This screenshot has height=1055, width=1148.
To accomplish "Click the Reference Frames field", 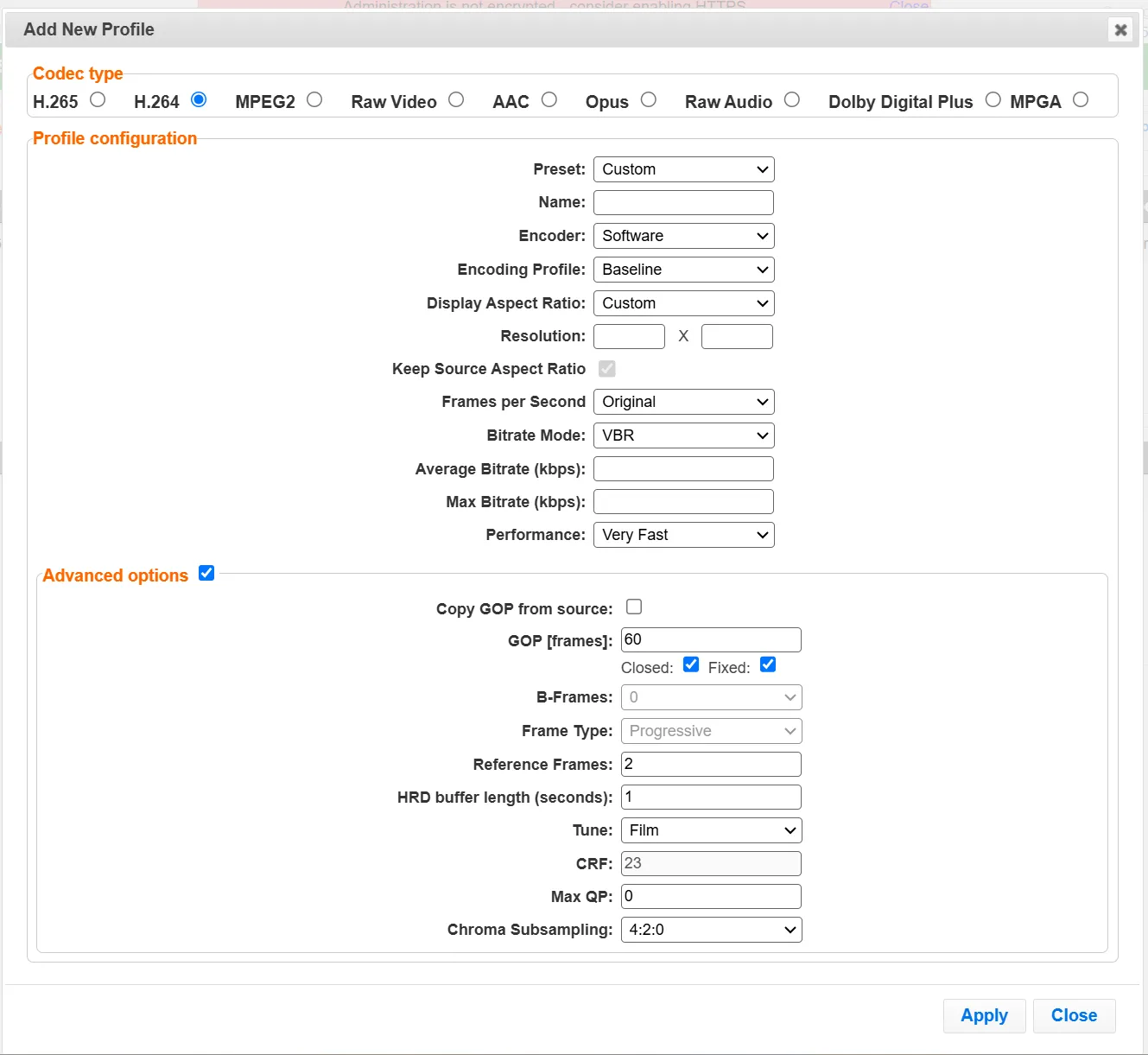I will click(711, 764).
